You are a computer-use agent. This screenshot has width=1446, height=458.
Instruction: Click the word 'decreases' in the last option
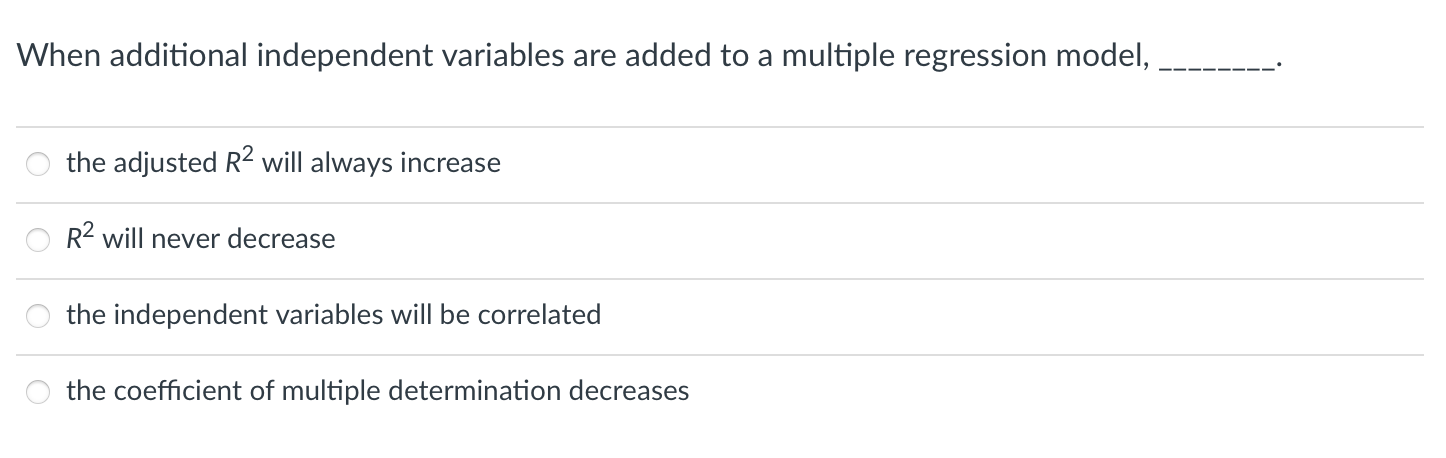point(629,390)
